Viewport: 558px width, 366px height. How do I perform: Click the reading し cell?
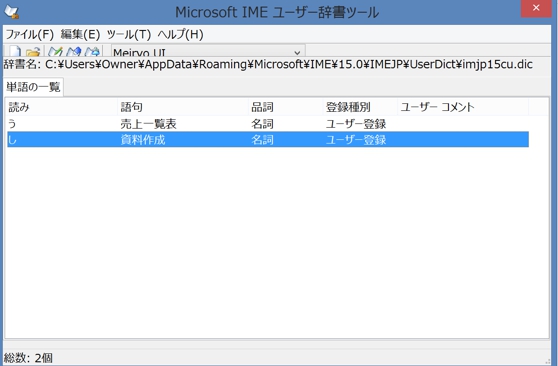[x=12, y=140]
